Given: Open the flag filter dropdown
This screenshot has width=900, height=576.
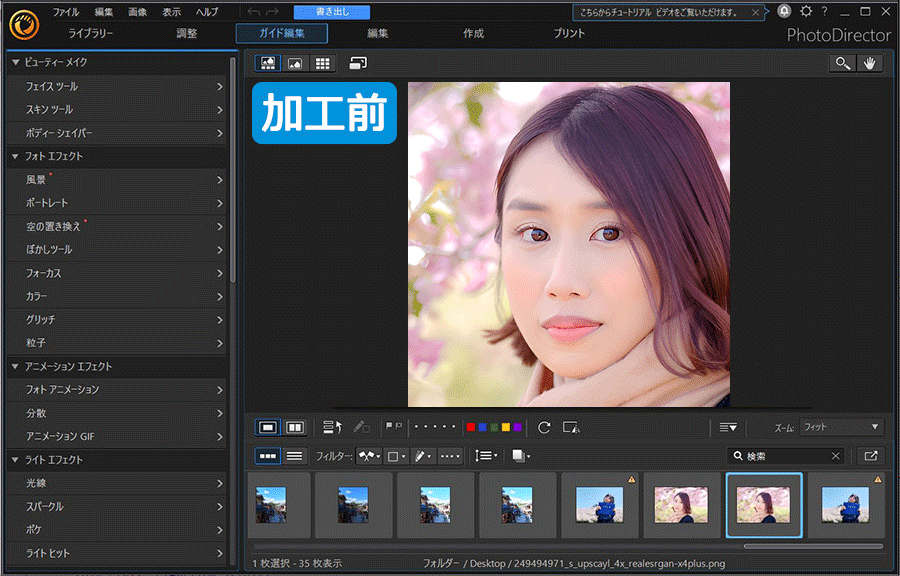Looking at the screenshot, I should (367, 455).
